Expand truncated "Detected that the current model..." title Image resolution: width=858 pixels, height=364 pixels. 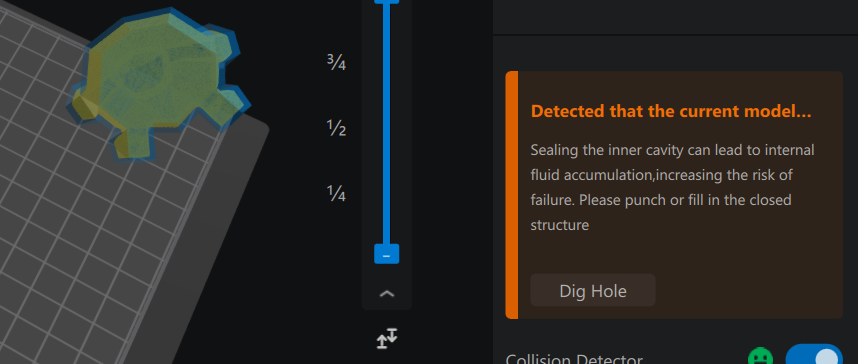click(x=671, y=111)
